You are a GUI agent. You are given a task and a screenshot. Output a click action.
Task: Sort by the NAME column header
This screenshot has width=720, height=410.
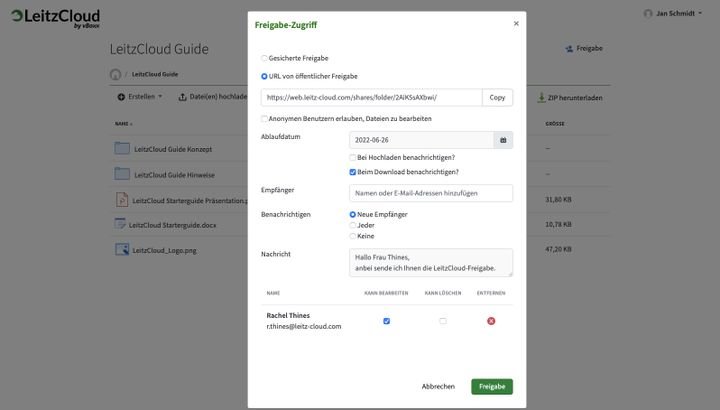click(x=124, y=124)
